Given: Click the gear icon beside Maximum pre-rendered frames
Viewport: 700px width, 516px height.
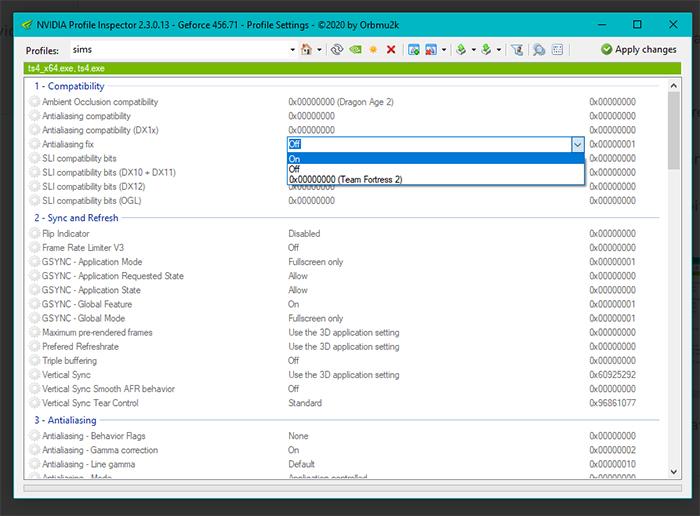Looking at the screenshot, I should [34, 333].
